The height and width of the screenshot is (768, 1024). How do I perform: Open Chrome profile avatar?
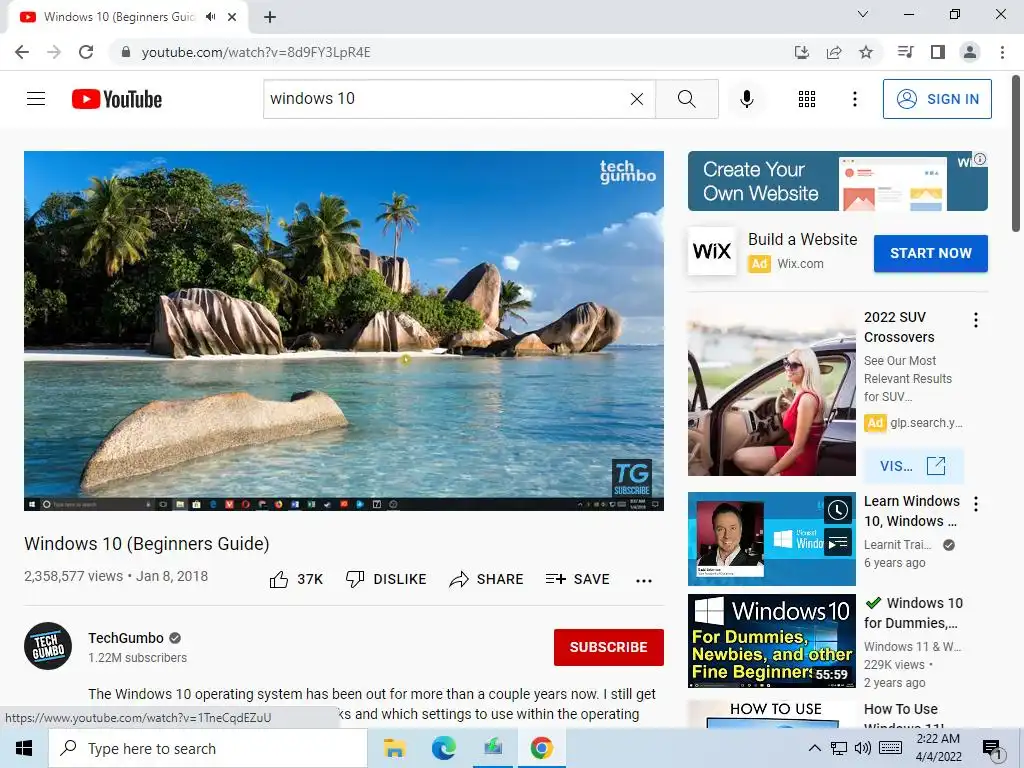tap(970, 52)
